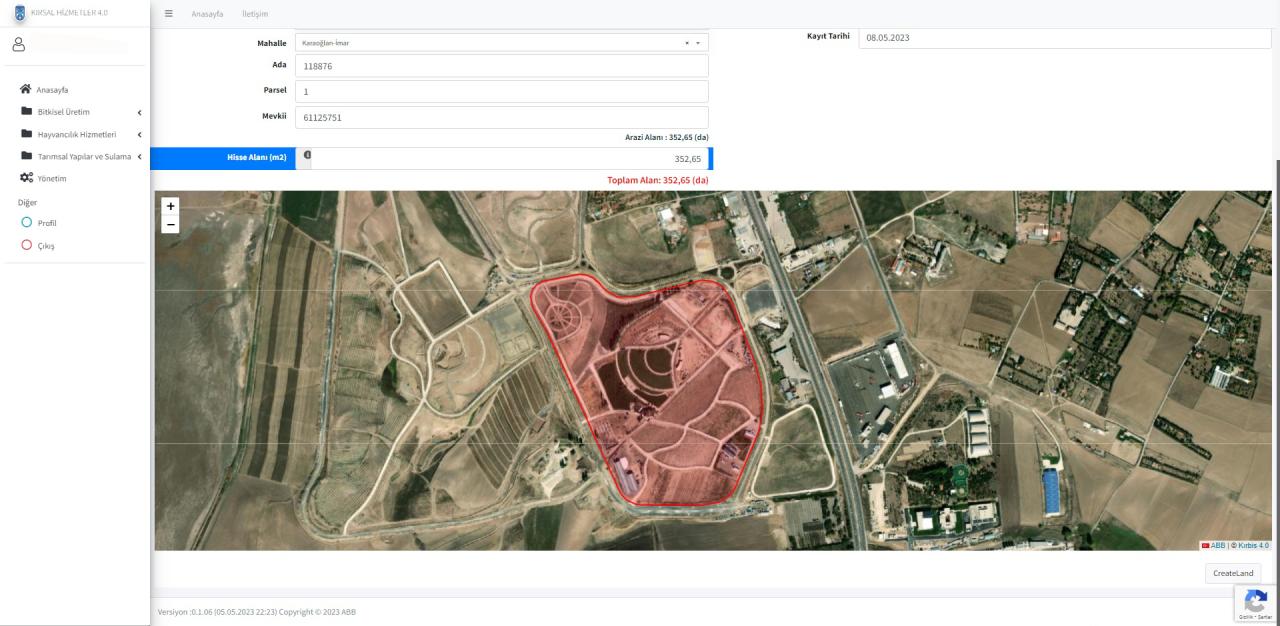Click the hamburger menu icon in top bar
Viewport: 1280px width, 626px height.
[169, 13]
